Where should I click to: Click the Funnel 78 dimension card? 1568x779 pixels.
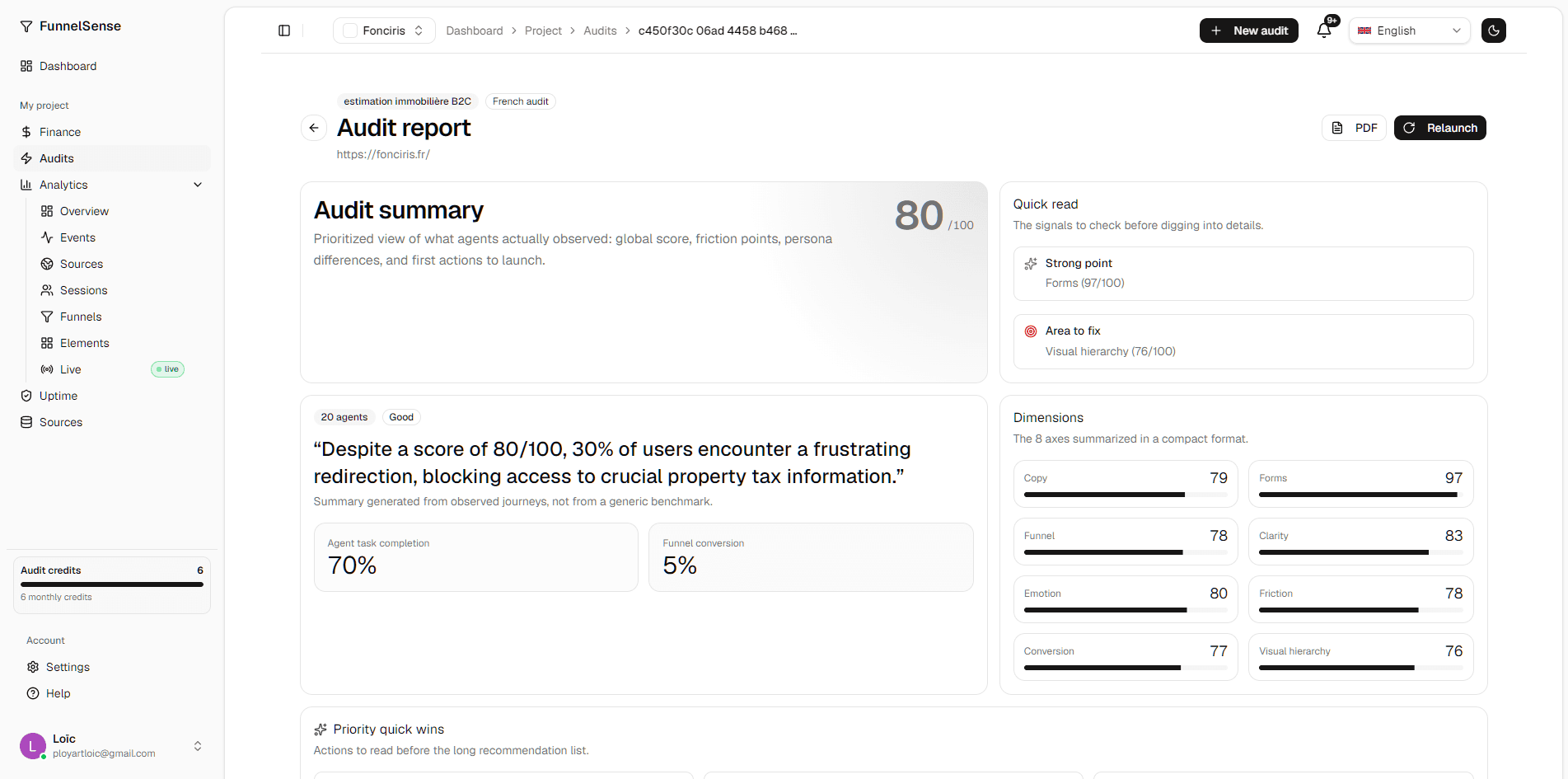click(x=1126, y=542)
